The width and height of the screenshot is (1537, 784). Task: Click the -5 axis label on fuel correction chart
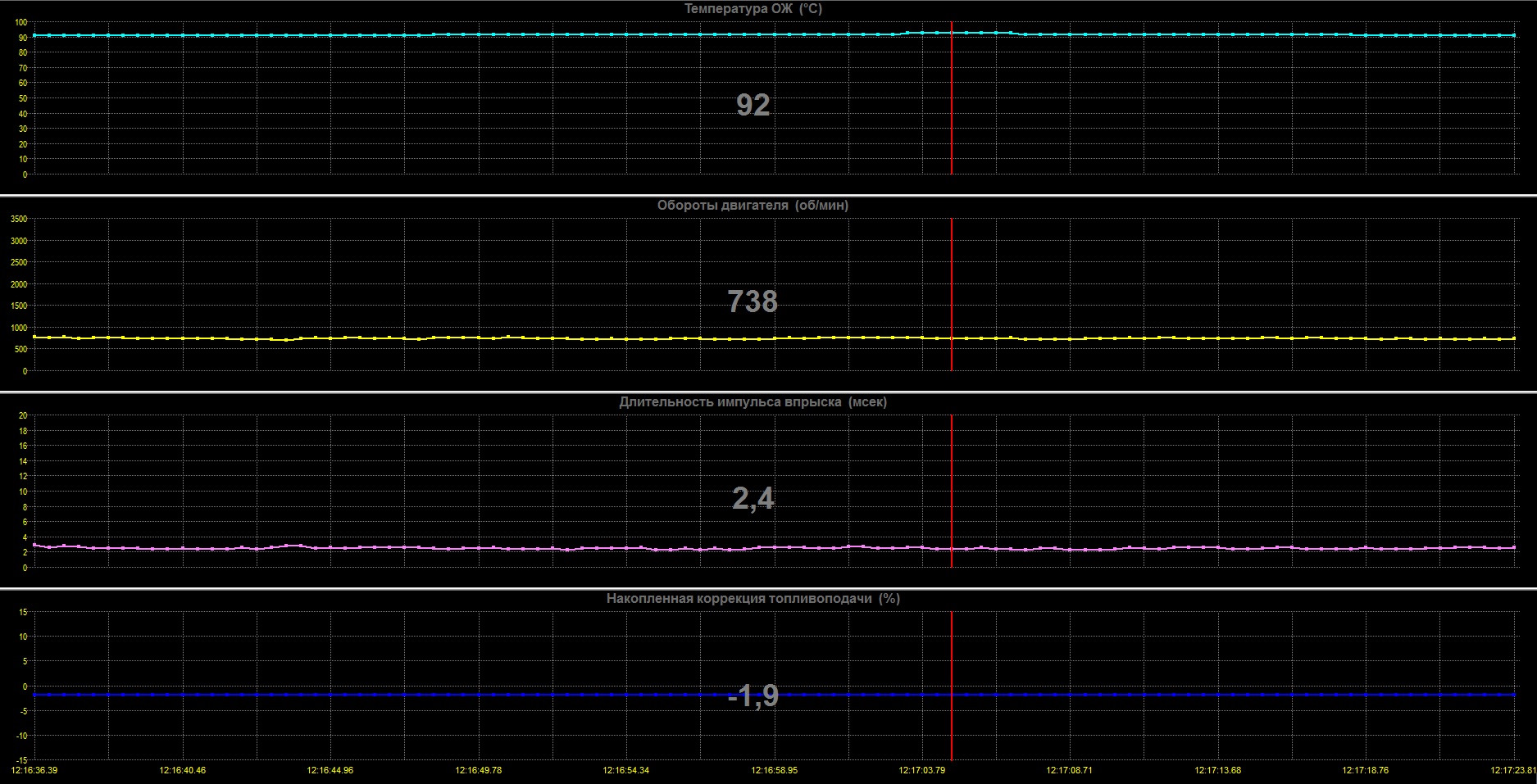click(23, 711)
